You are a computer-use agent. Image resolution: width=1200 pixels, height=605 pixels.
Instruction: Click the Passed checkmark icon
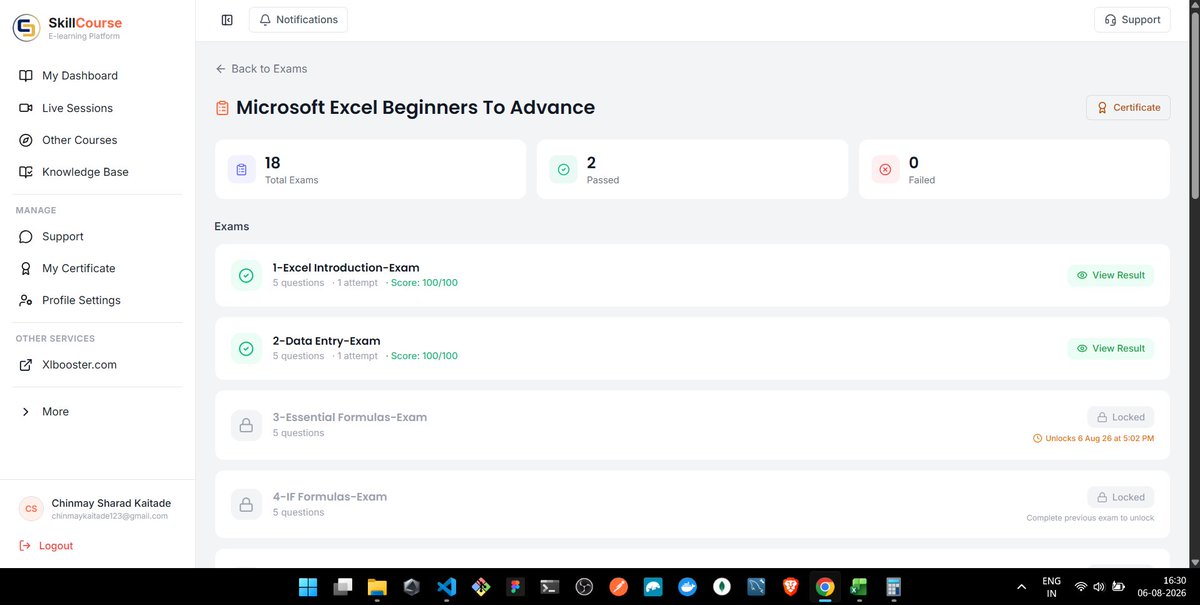[563, 170]
